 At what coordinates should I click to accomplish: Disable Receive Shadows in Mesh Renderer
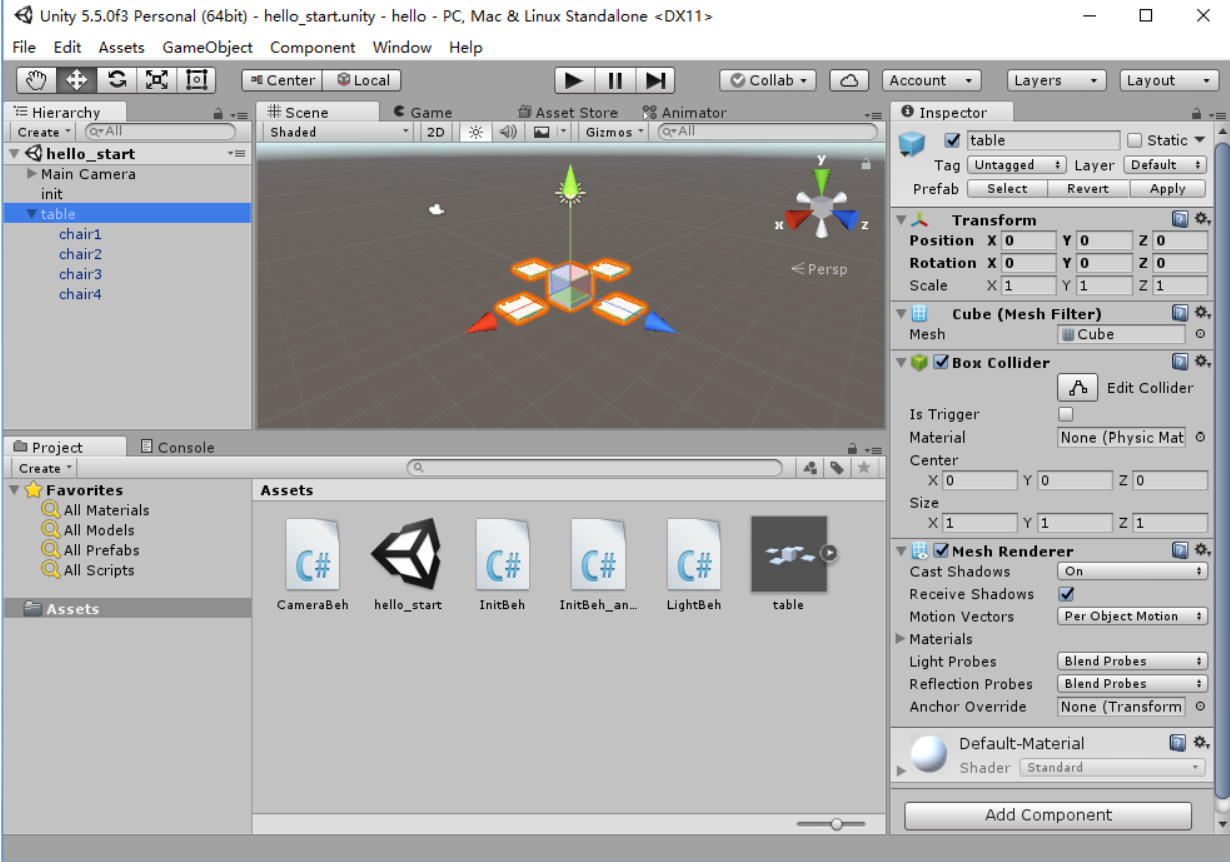pos(1066,594)
